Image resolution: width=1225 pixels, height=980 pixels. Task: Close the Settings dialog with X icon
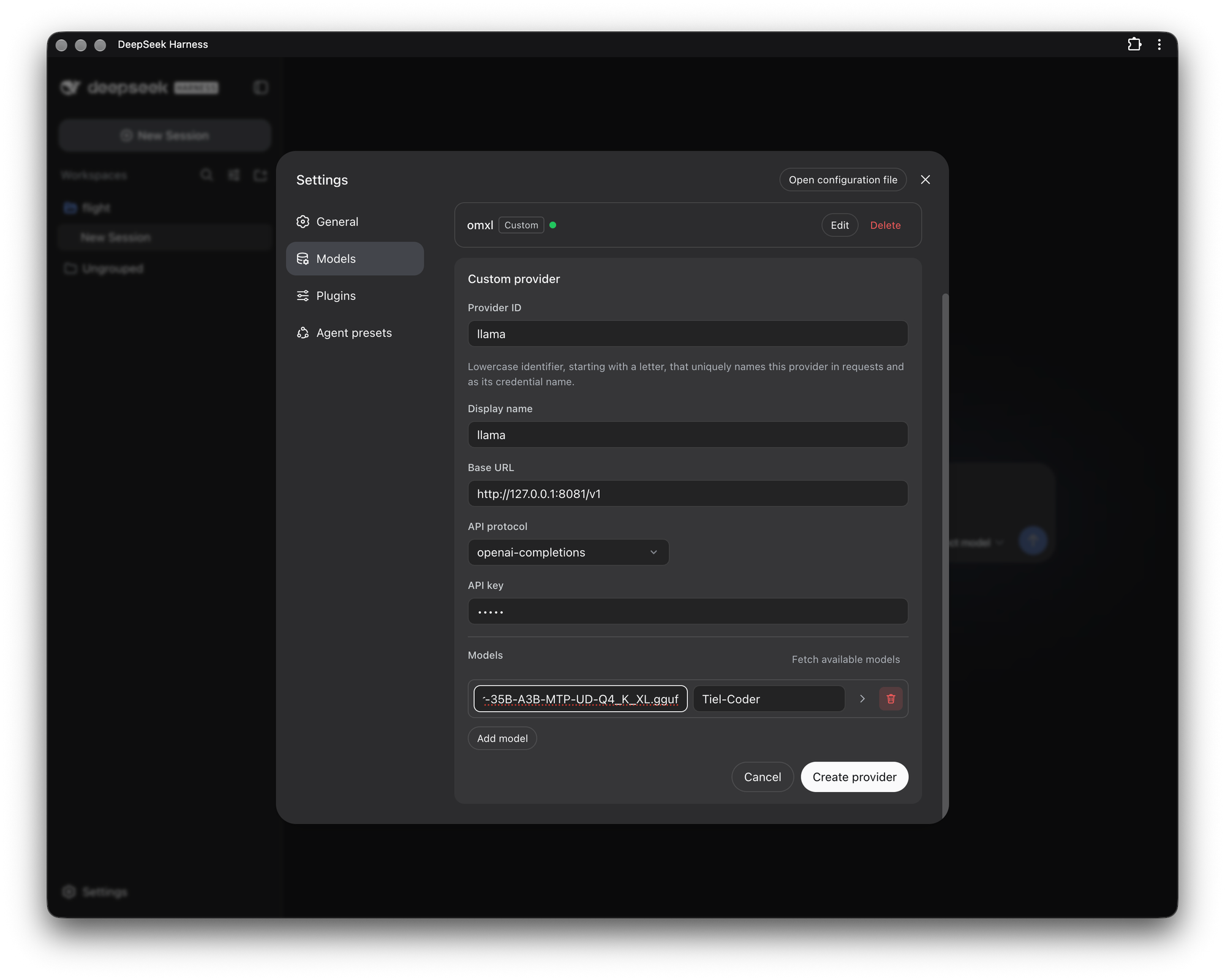coord(925,179)
